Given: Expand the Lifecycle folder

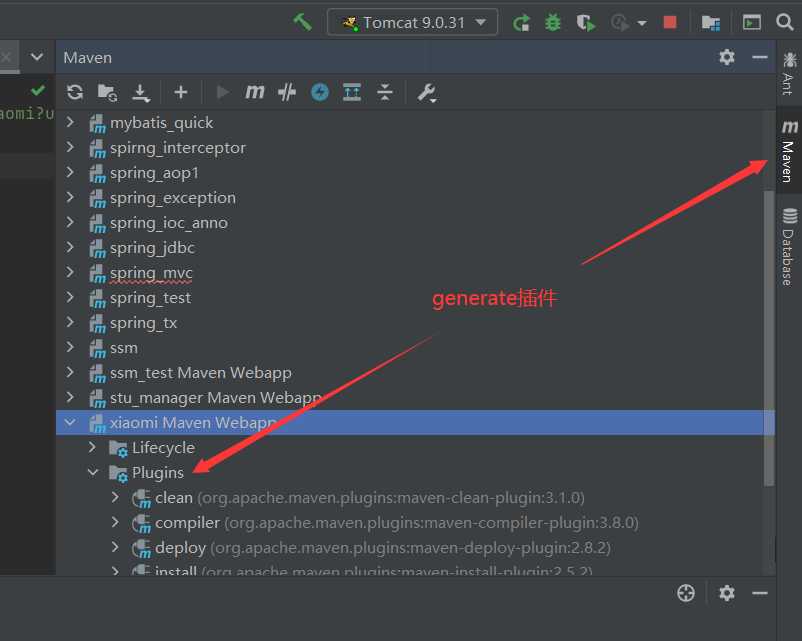Looking at the screenshot, I should click(x=93, y=447).
